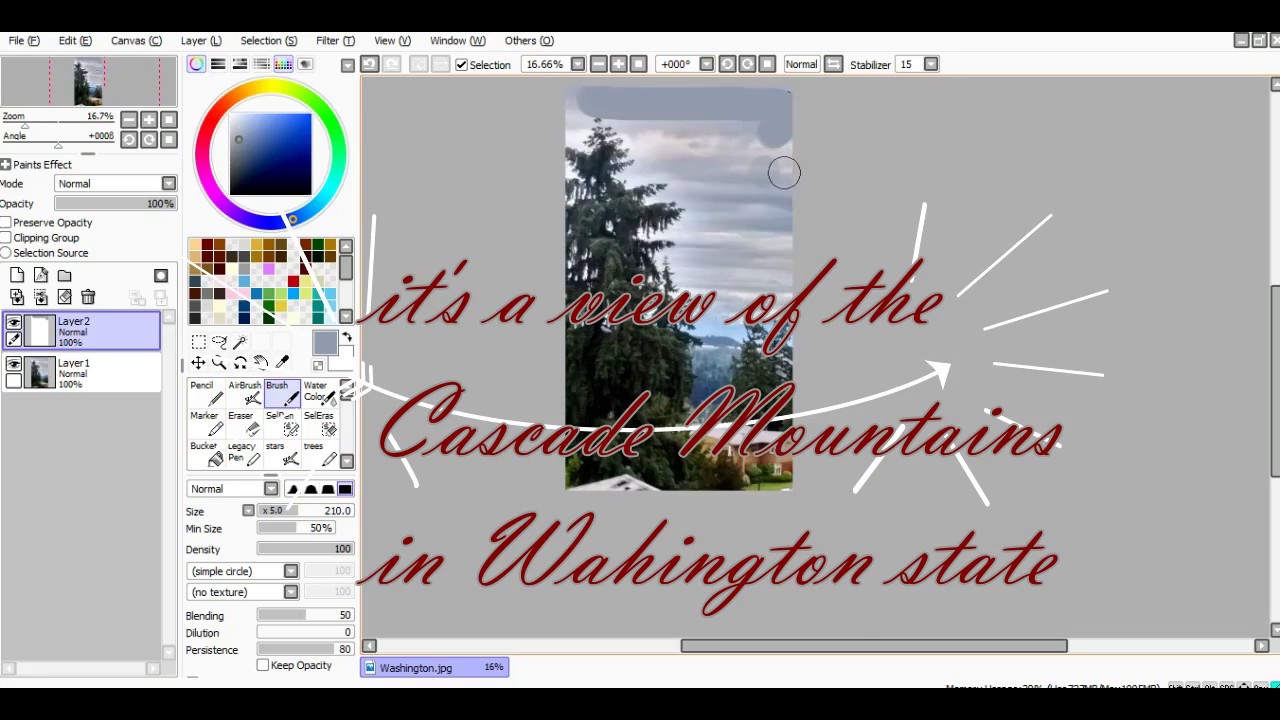Select the stars custom brush
The height and width of the screenshot is (720, 1280).
(x=283, y=454)
